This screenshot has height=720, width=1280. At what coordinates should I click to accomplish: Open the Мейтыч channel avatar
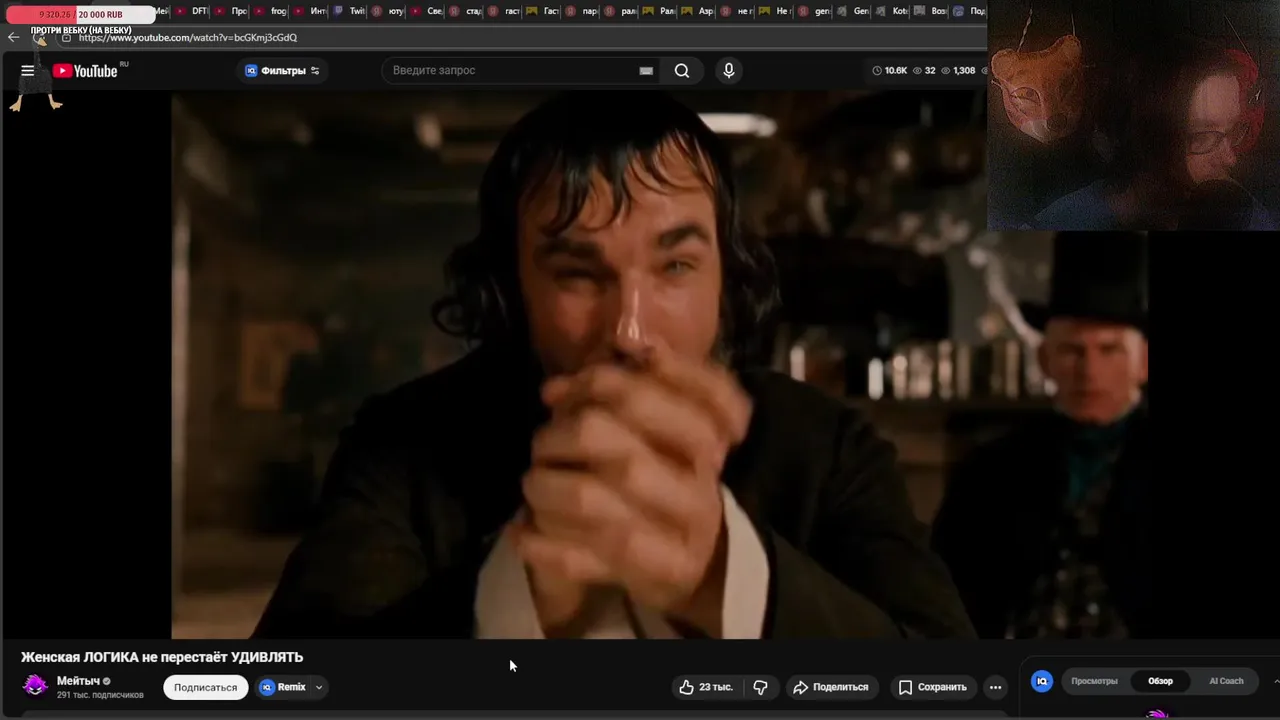pos(35,685)
